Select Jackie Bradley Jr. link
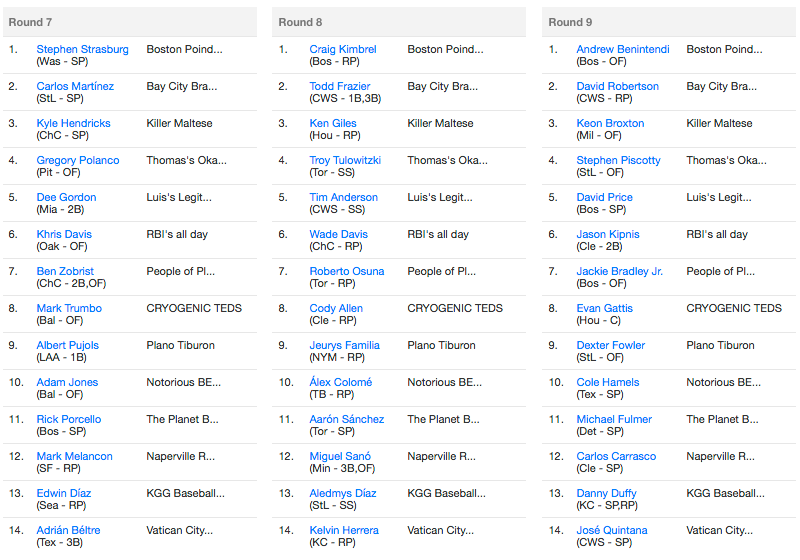800x560 pixels. (619, 271)
